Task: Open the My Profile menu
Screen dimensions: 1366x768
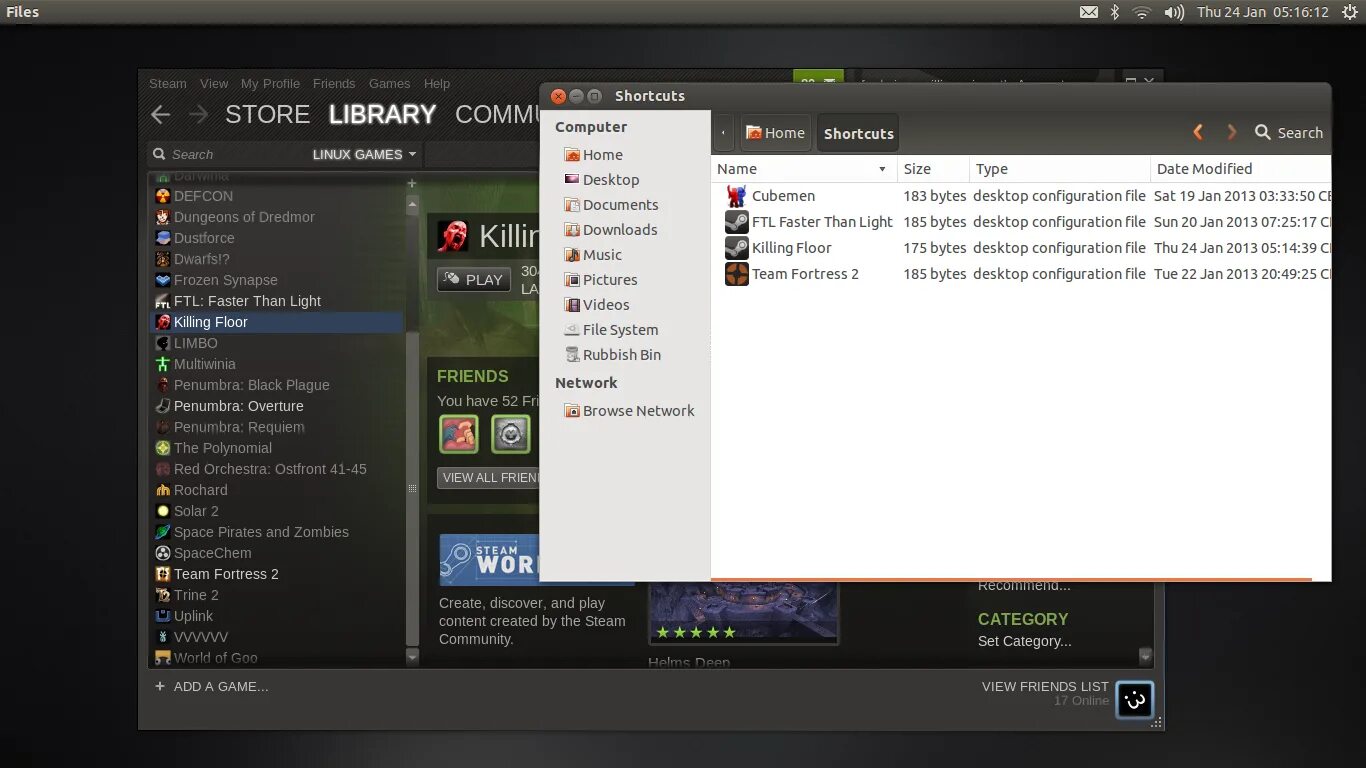Action: tap(270, 83)
